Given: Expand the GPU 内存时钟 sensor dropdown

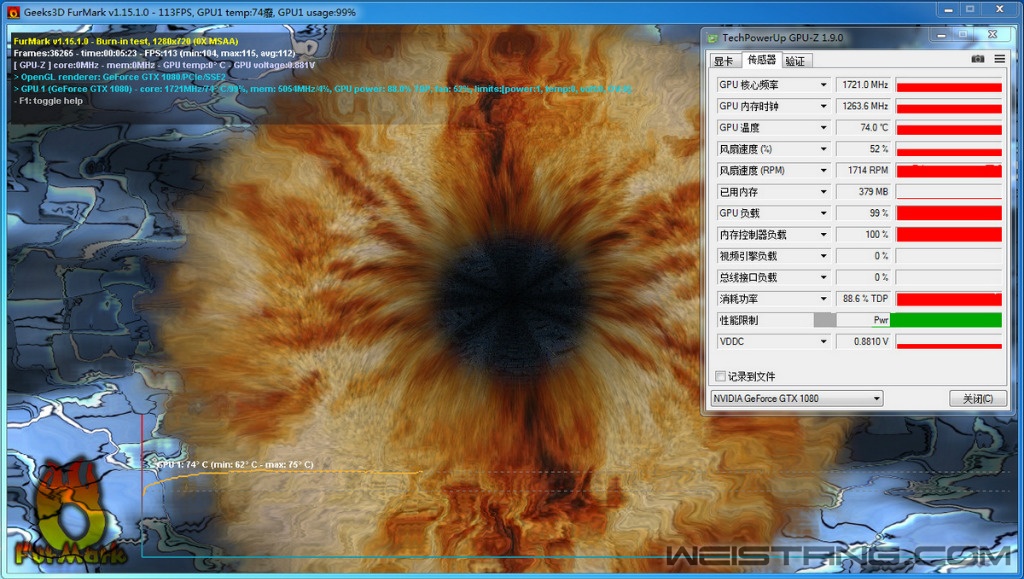Looking at the screenshot, I should [823, 106].
